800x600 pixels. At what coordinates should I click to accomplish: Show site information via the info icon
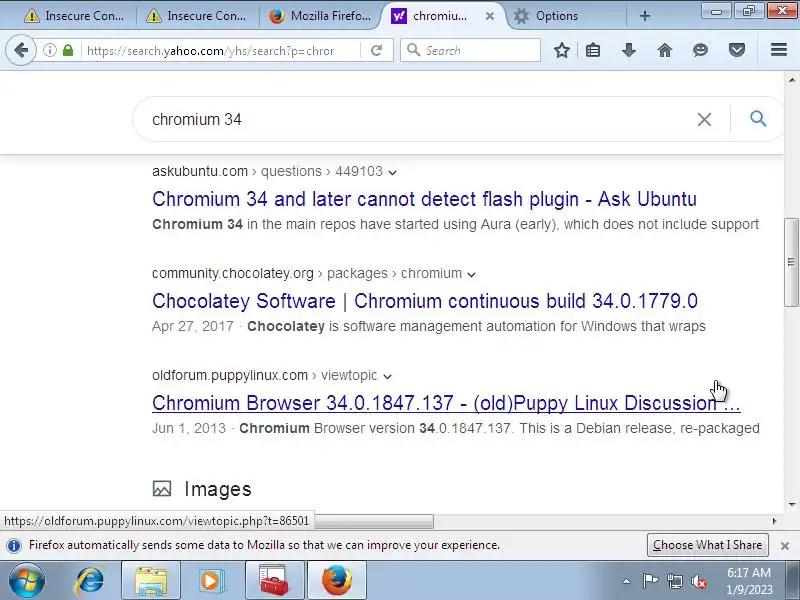click(49, 50)
